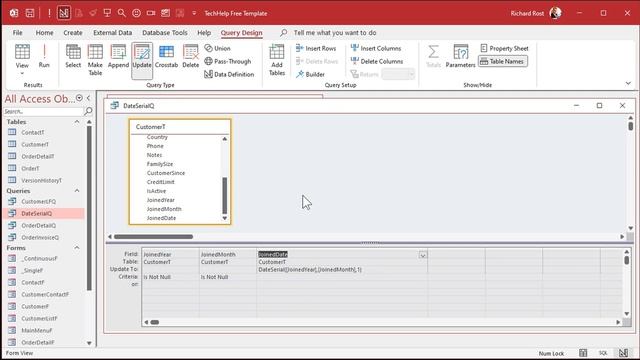The width and height of the screenshot is (640, 360).
Task: Toggle the Table Names button
Action: click(x=503, y=61)
